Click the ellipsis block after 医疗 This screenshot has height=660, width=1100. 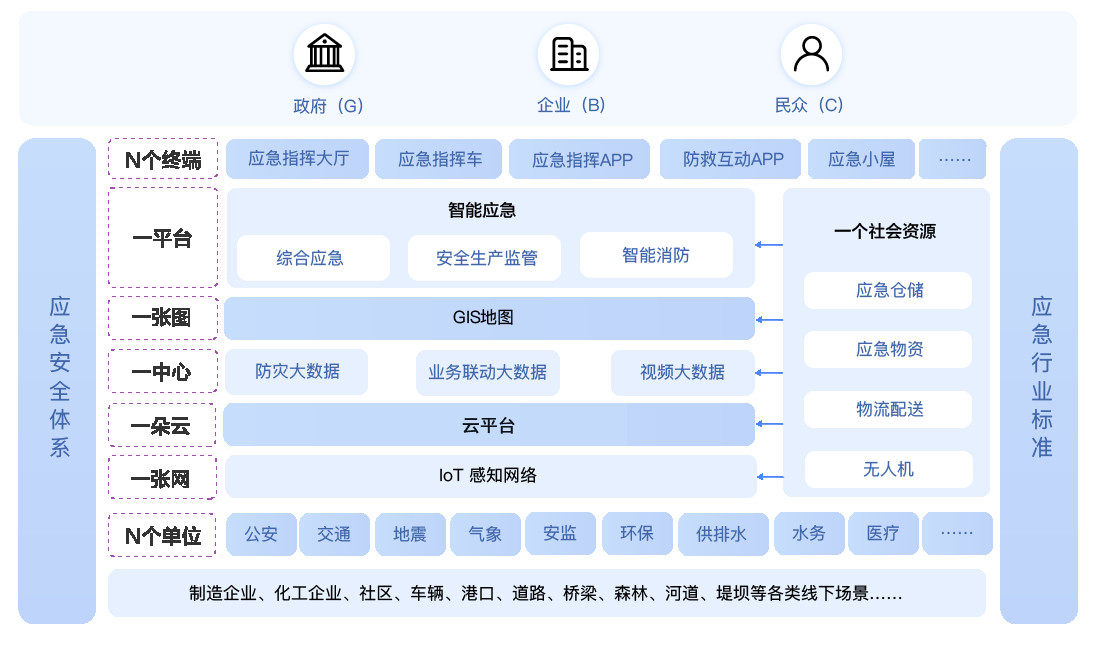pyautogui.click(x=958, y=533)
